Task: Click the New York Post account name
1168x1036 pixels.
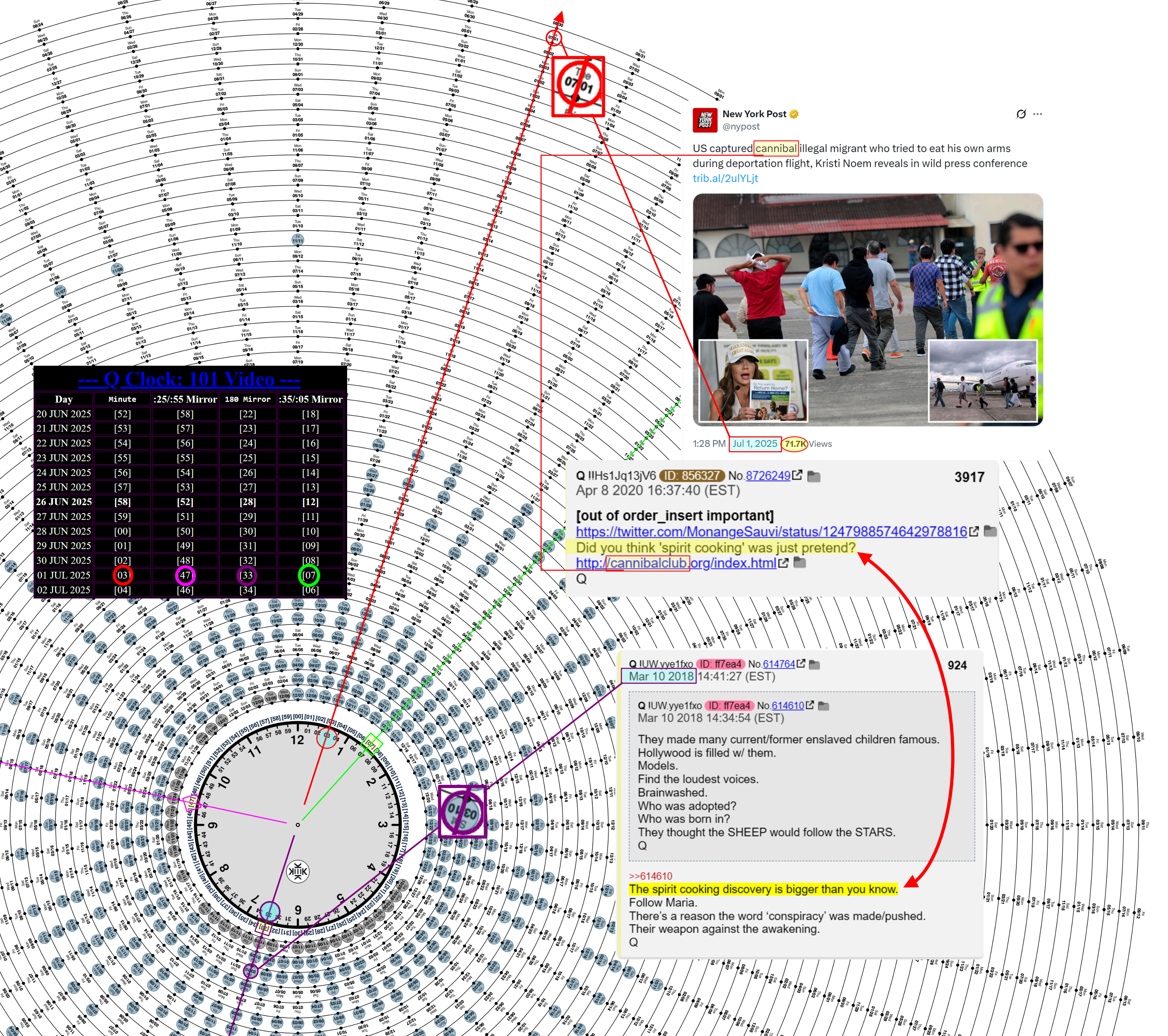Action: click(754, 114)
